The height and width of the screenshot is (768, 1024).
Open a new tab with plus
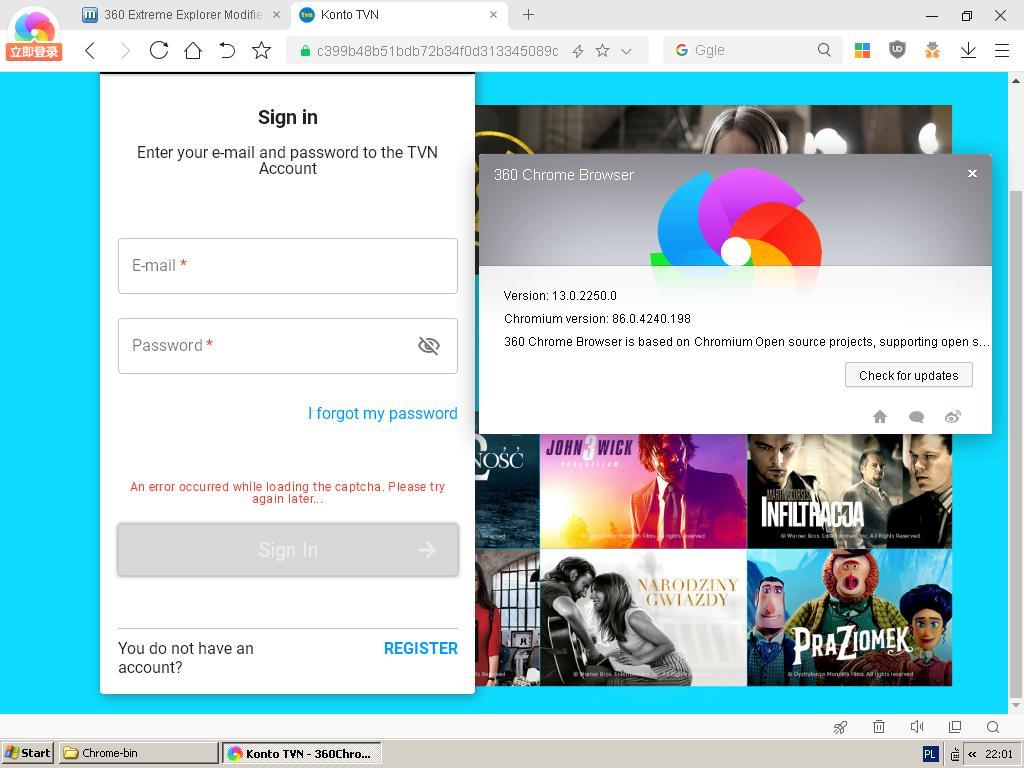tap(528, 14)
